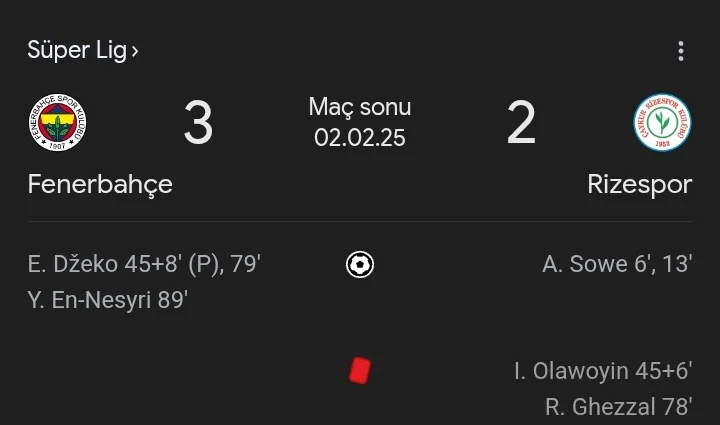The image size is (720, 425).
Task: Click the Fenerbahçe club crest
Action: click(x=60, y=124)
